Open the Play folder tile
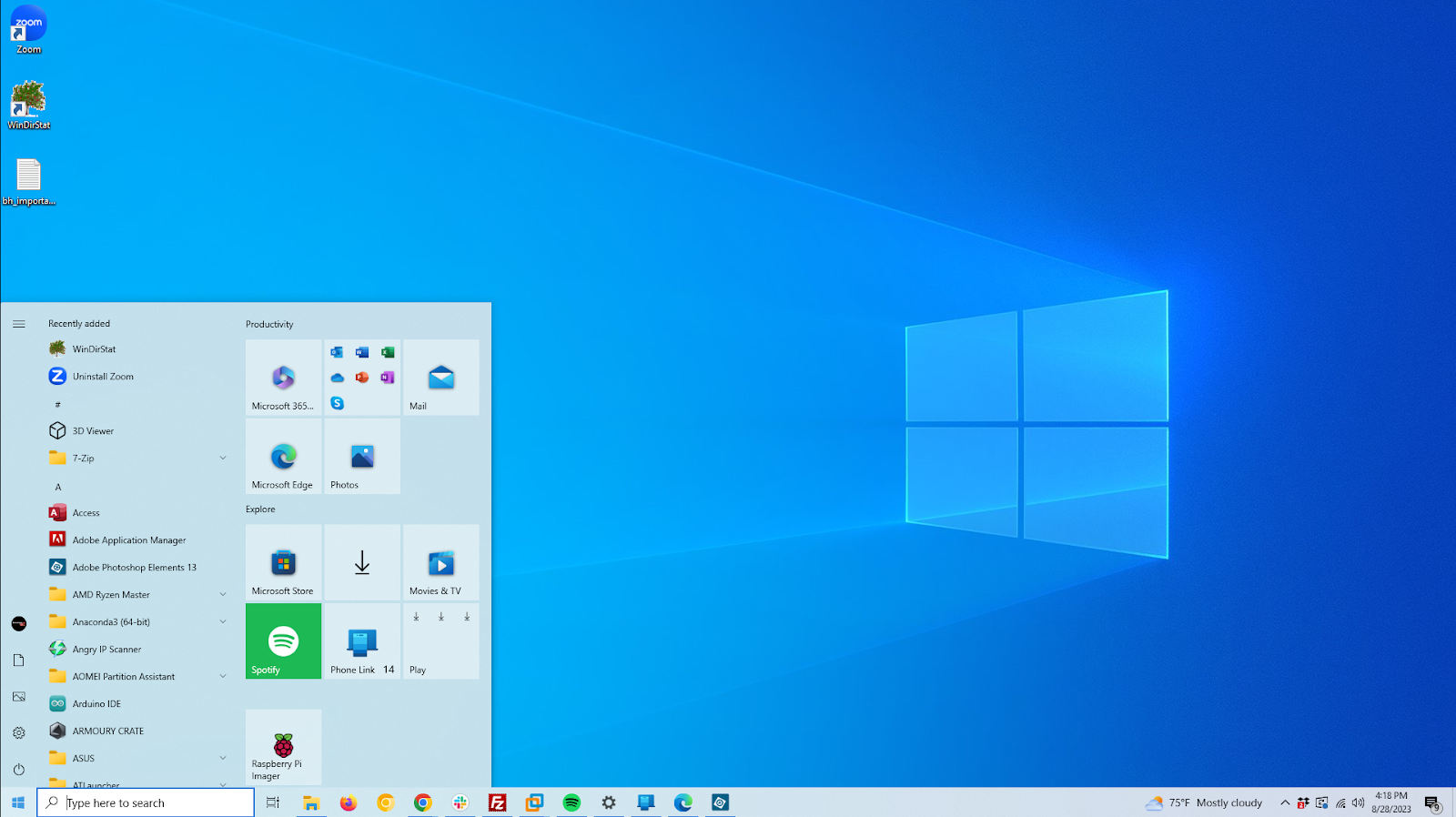Image resolution: width=1456 pixels, height=817 pixels. (x=441, y=641)
